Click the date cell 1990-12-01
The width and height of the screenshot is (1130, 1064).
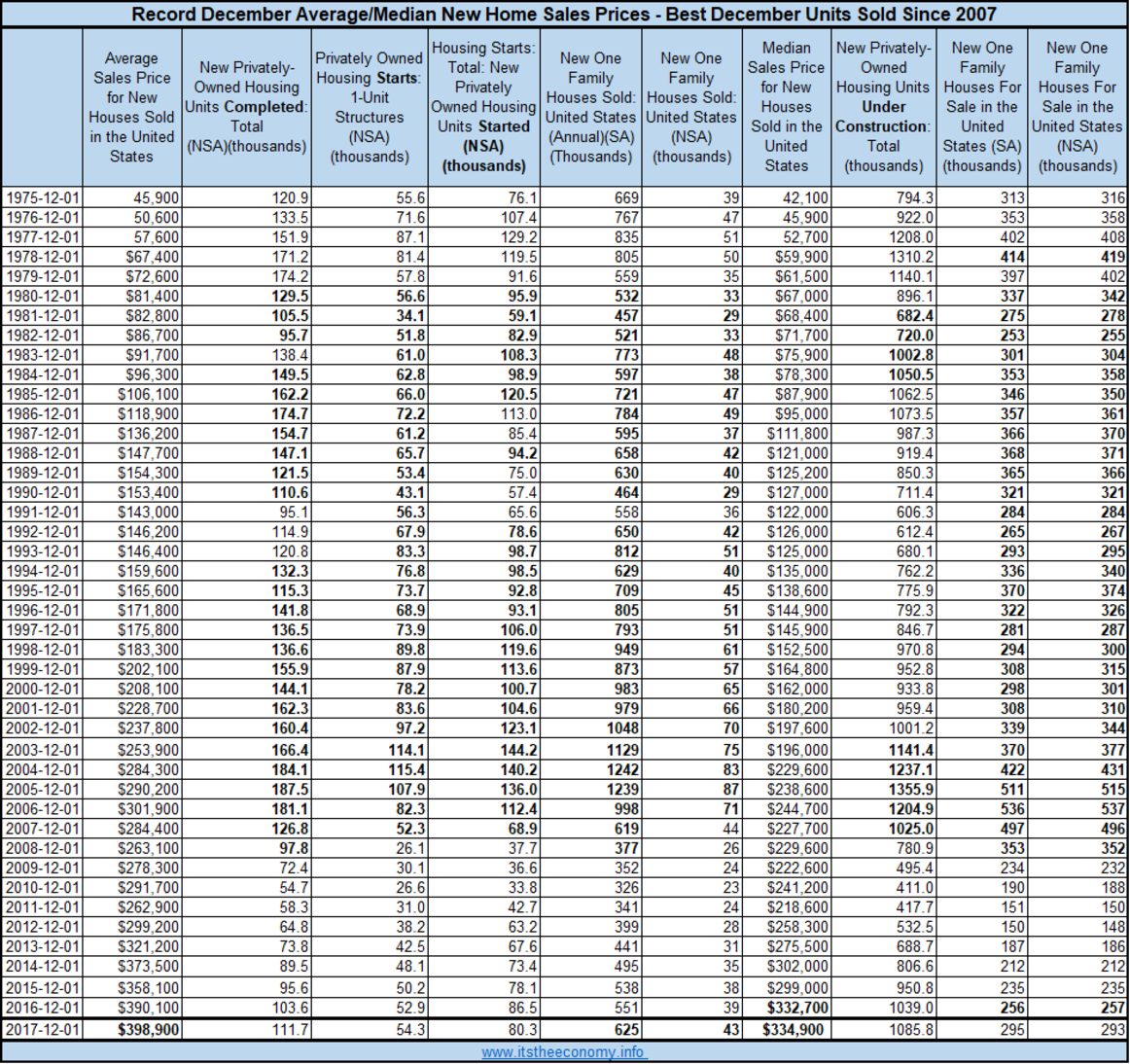[x=43, y=492]
